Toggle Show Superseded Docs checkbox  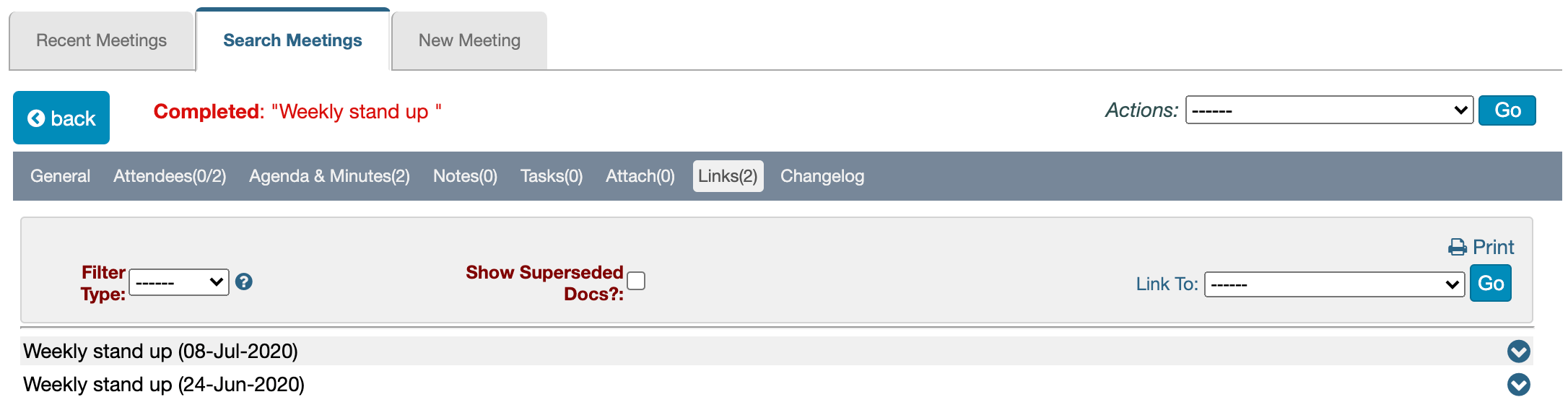[x=636, y=281]
